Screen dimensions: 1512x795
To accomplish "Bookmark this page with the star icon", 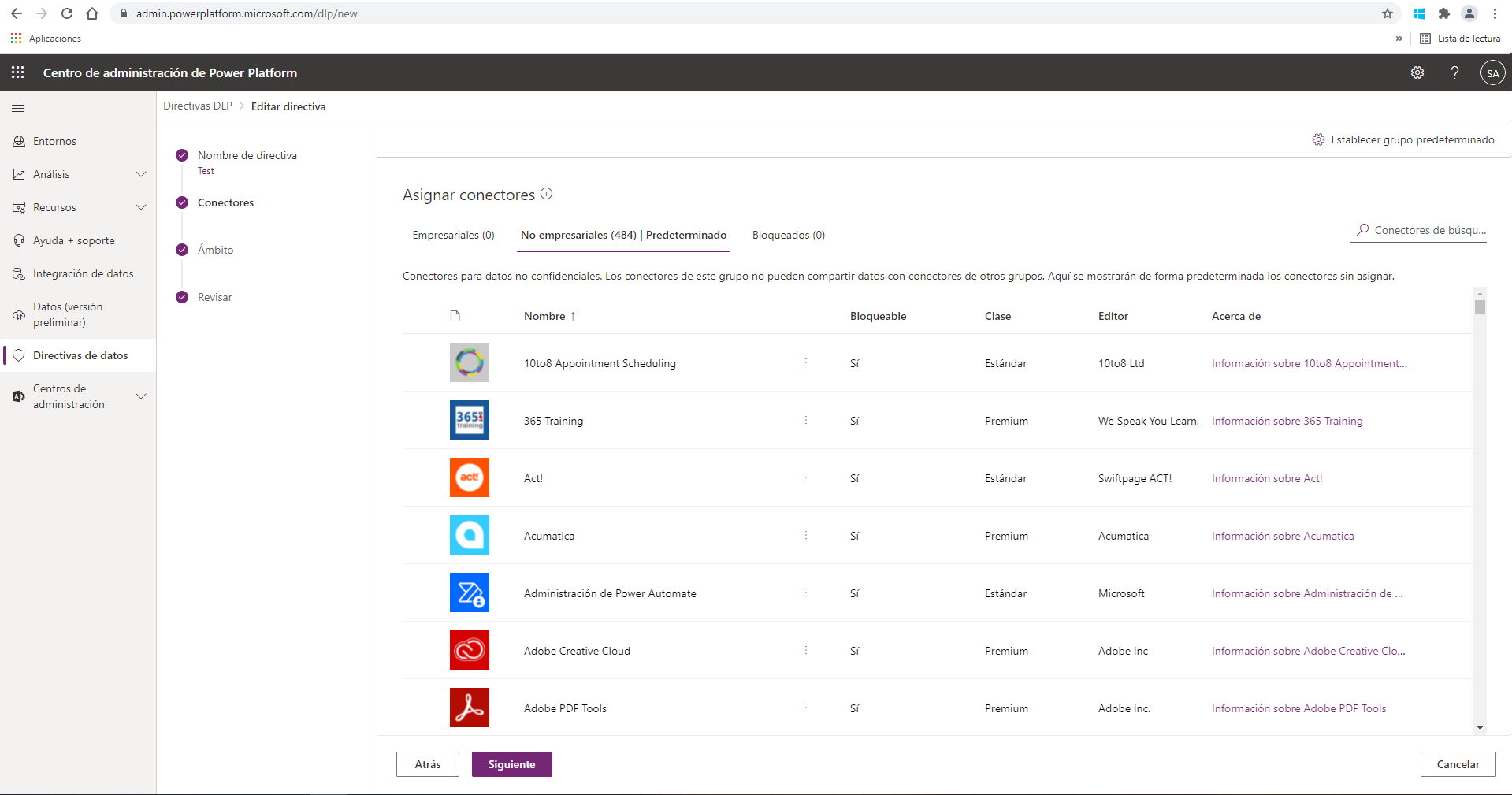I will point(1388,13).
